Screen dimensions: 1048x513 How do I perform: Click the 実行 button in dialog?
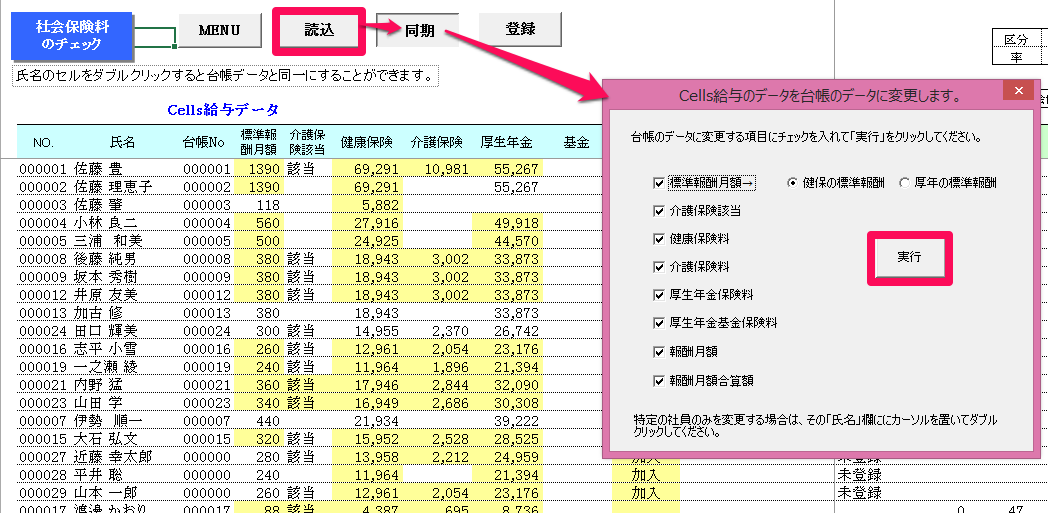[909, 258]
